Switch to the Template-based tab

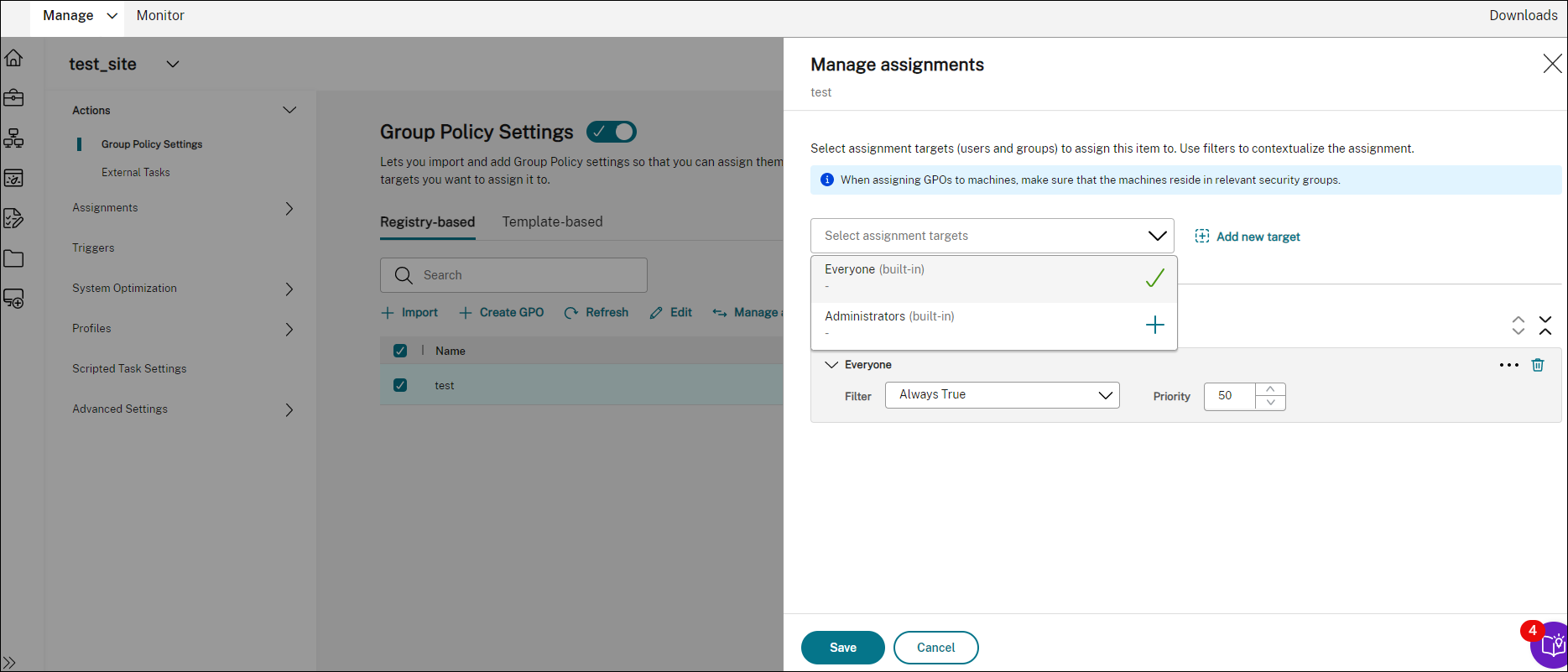(552, 222)
